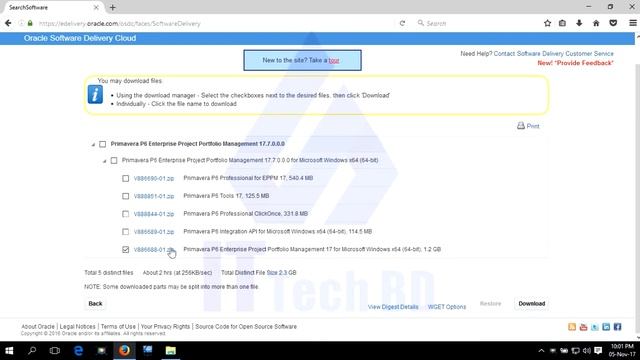Open Windows taskbar search

[32, 351]
